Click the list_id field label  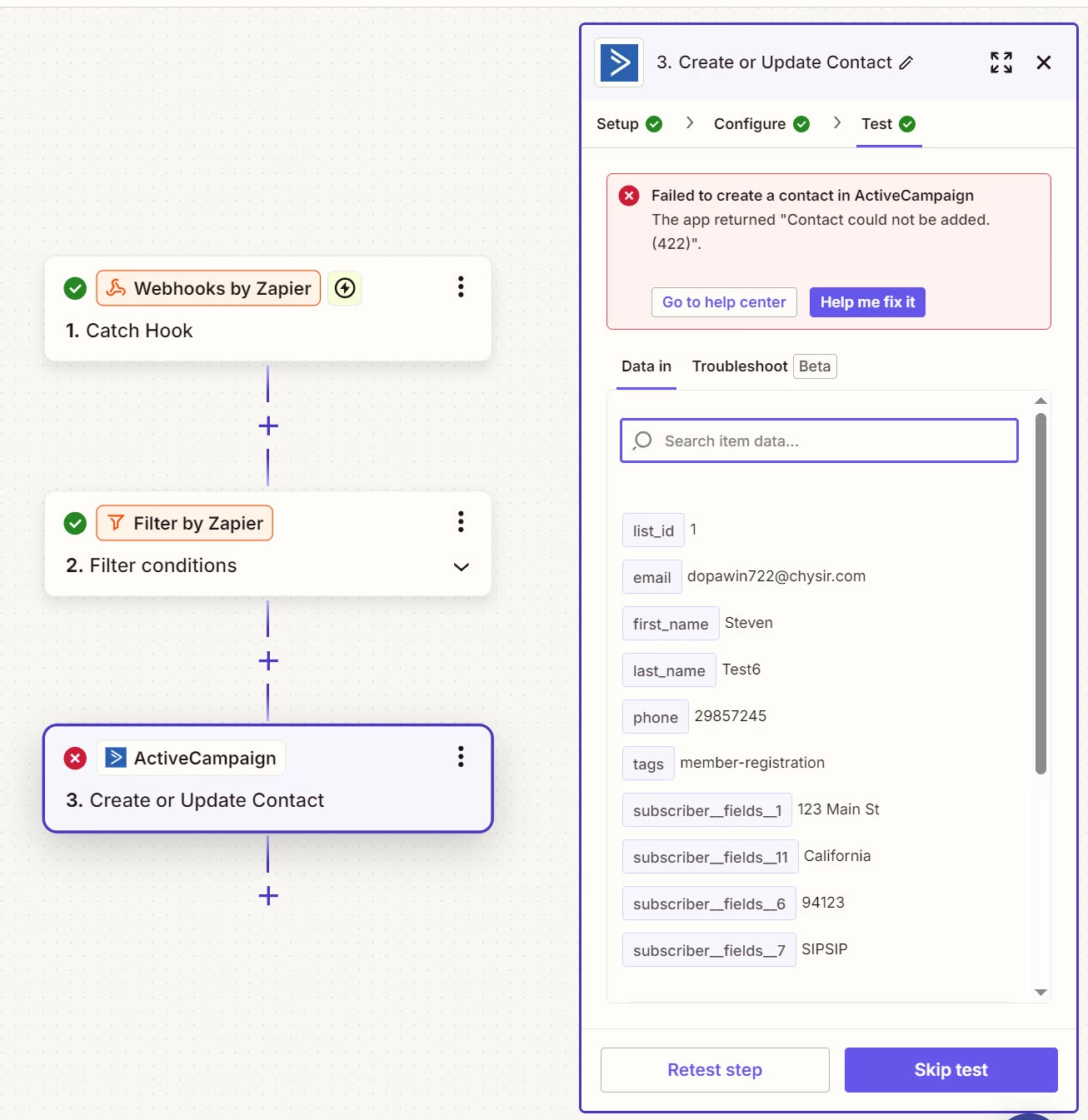(x=653, y=530)
